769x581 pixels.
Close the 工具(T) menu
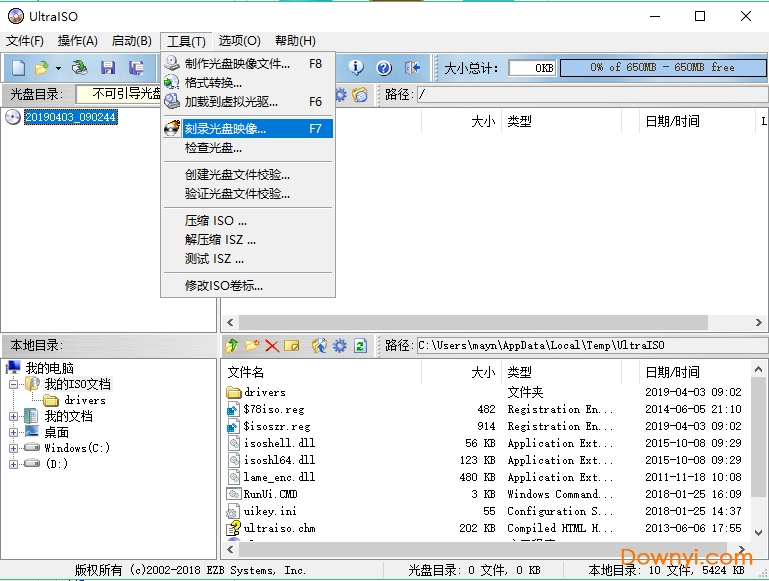pyautogui.click(x=186, y=41)
